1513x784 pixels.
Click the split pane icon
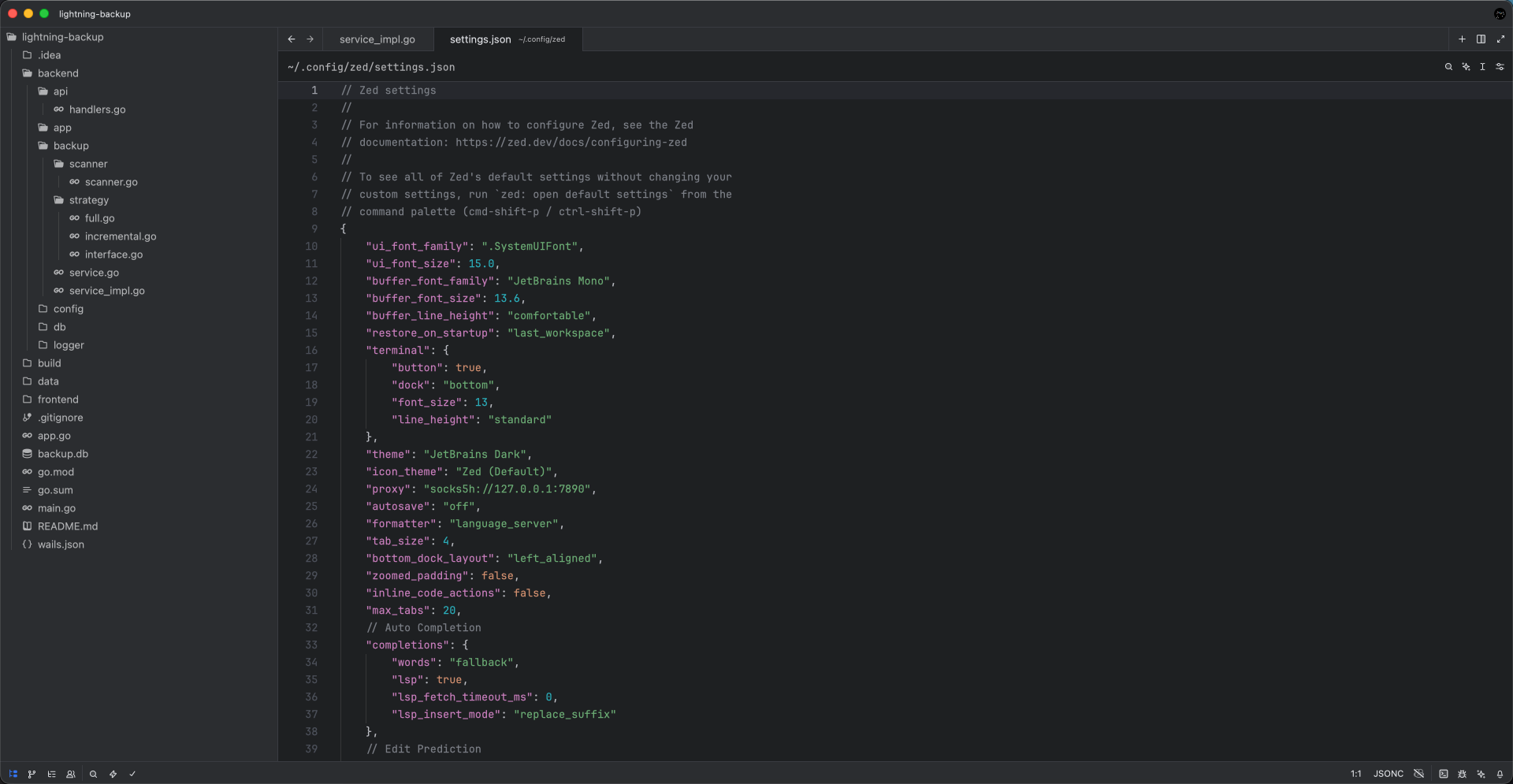(1481, 39)
